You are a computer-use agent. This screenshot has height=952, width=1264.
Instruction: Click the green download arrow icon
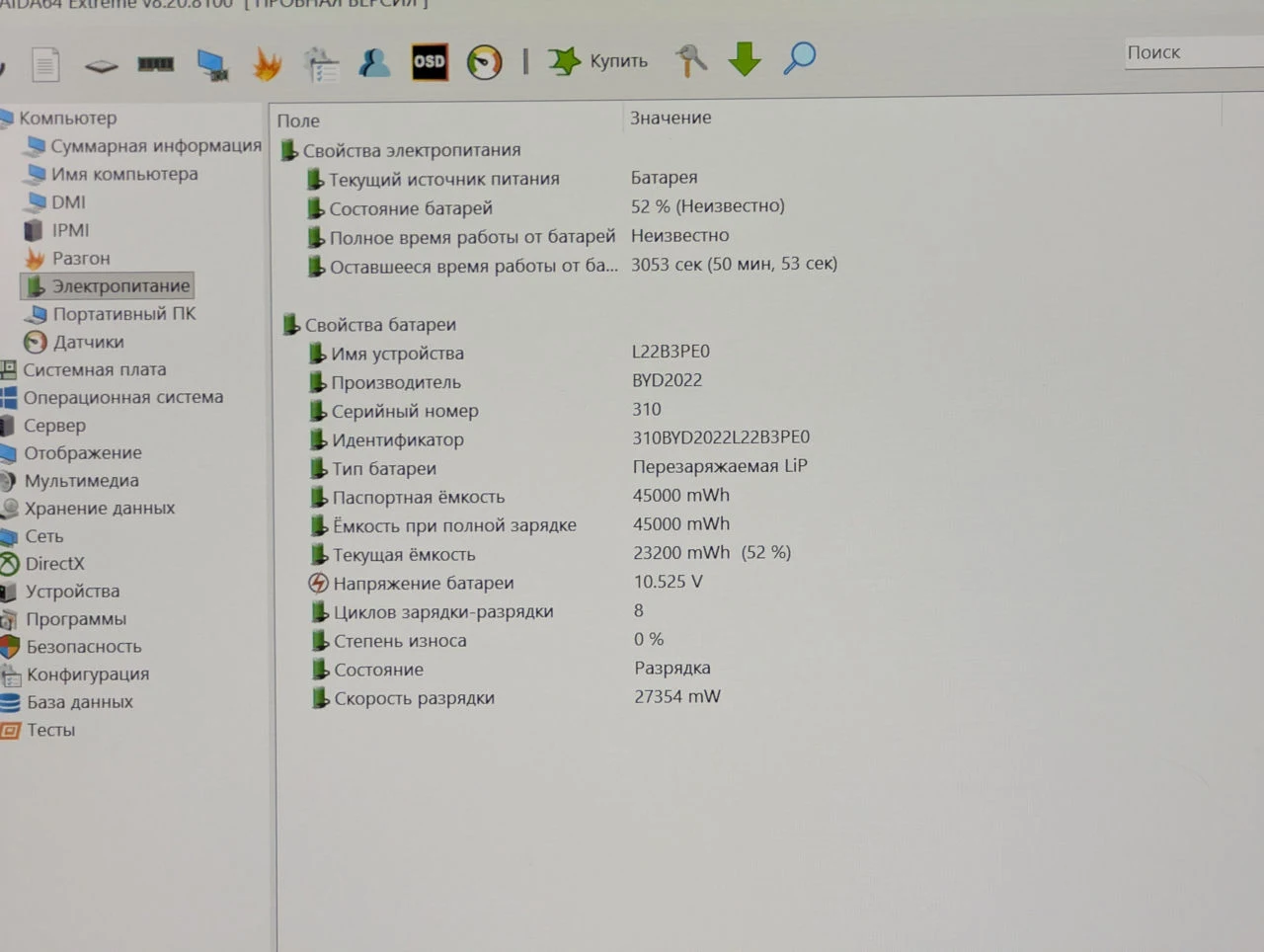pyautogui.click(x=745, y=59)
